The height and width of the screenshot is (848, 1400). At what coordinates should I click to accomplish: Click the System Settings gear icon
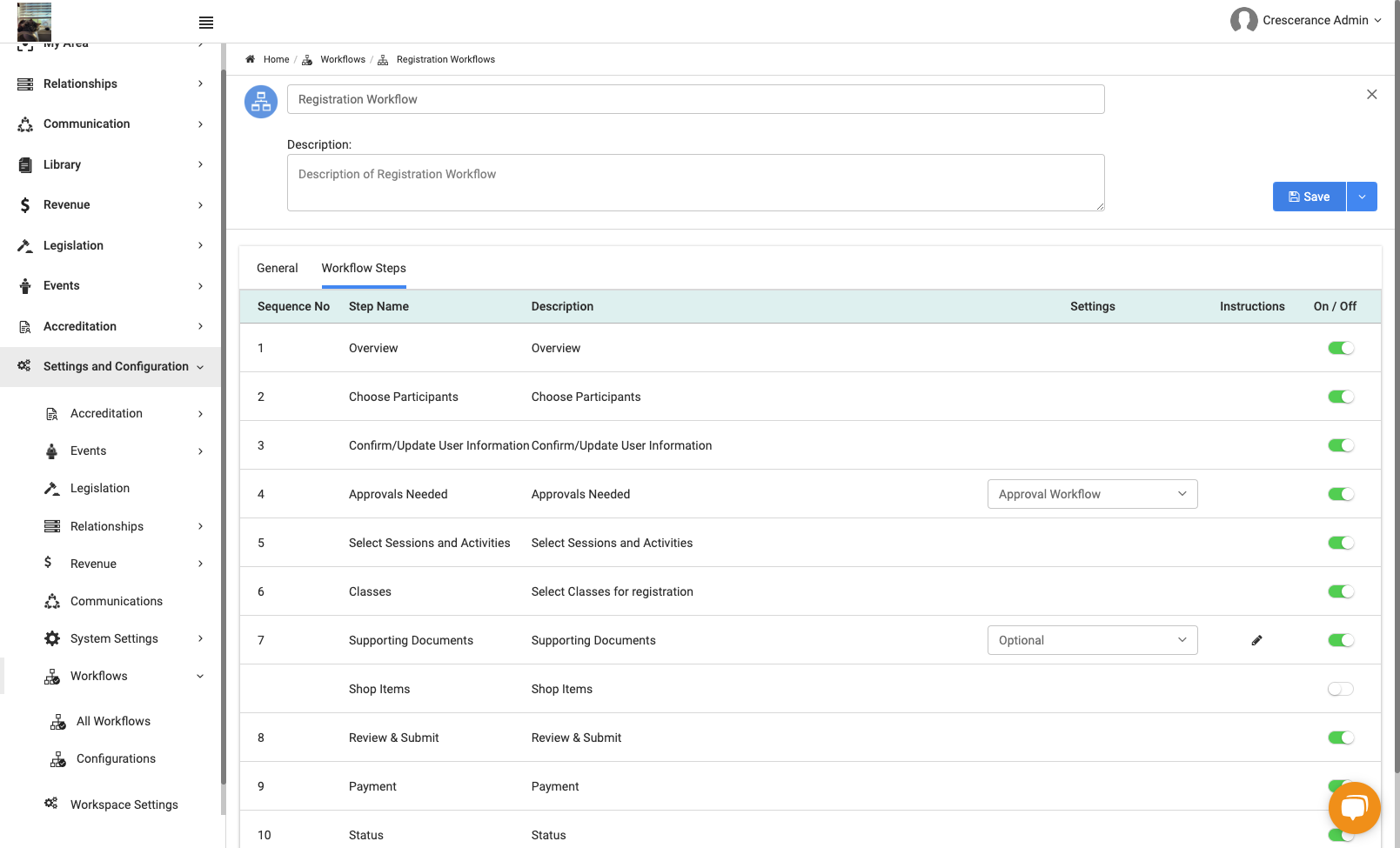point(52,638)
